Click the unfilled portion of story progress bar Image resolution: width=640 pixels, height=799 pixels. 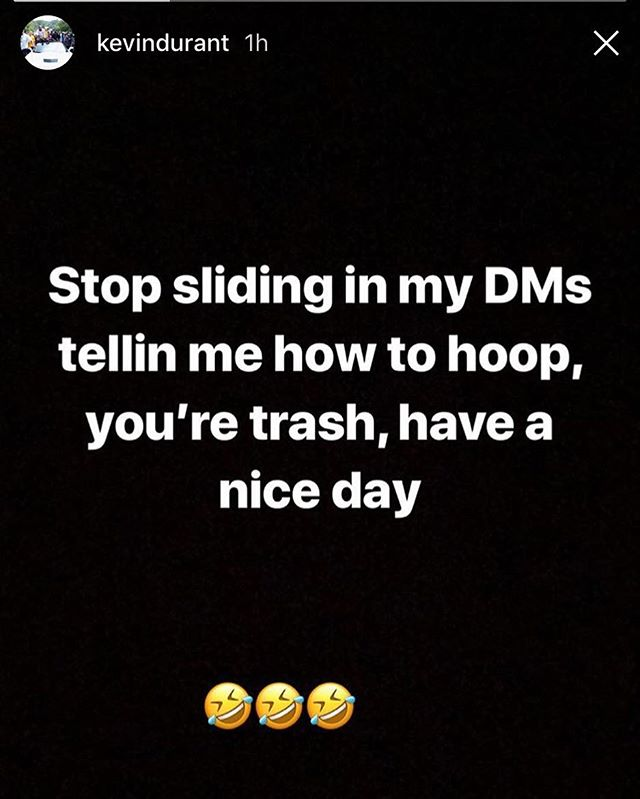tap(398, 1)
